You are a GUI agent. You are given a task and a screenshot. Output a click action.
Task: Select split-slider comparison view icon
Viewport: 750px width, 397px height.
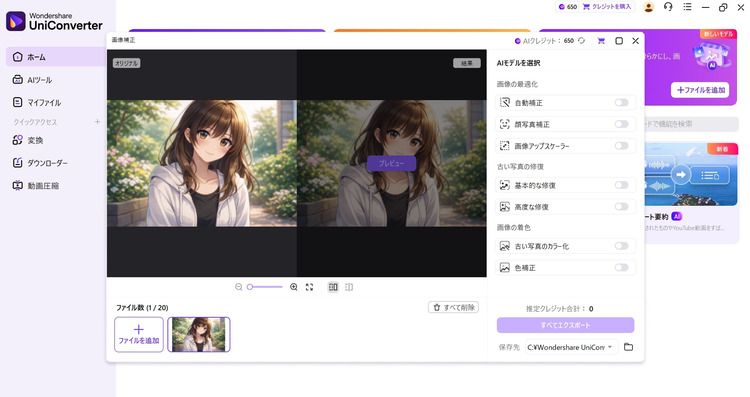(349, 287)
